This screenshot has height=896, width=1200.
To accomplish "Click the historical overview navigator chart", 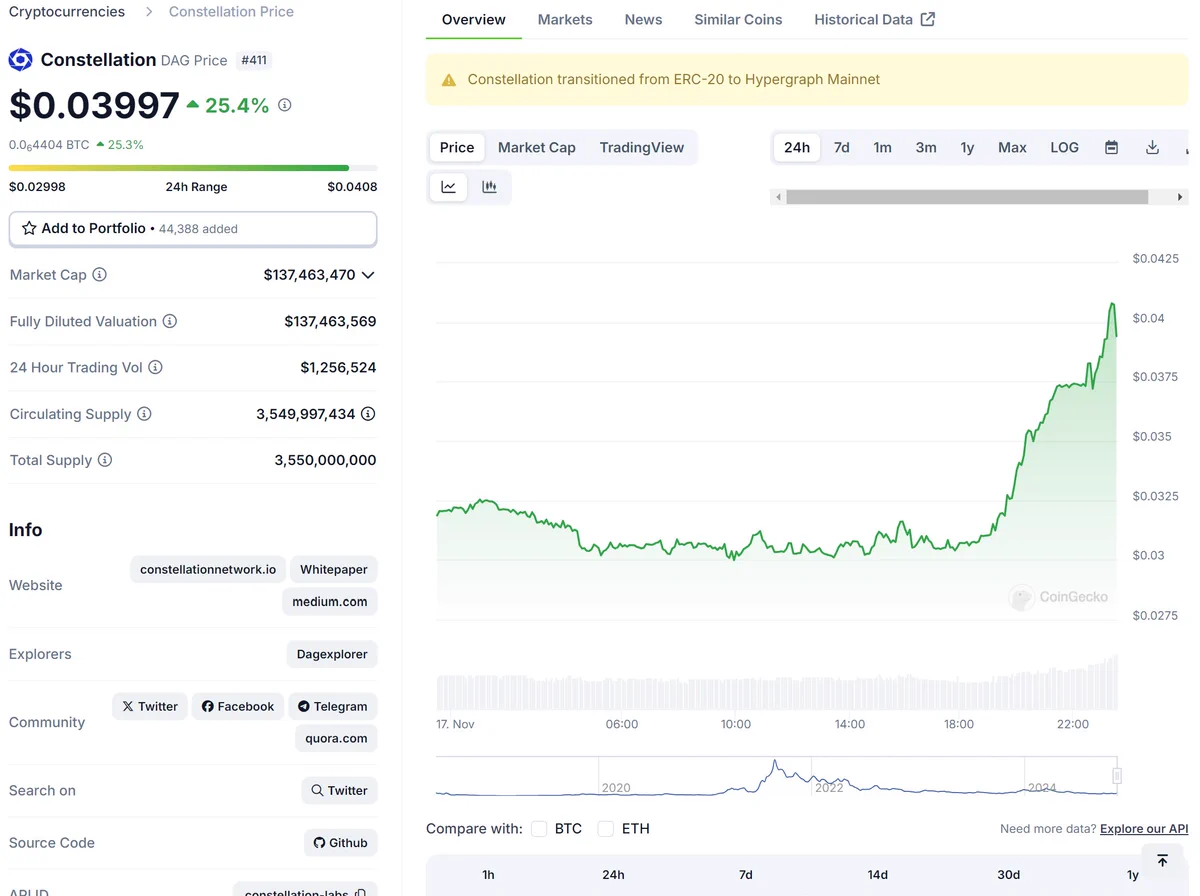I will [777, 776].
